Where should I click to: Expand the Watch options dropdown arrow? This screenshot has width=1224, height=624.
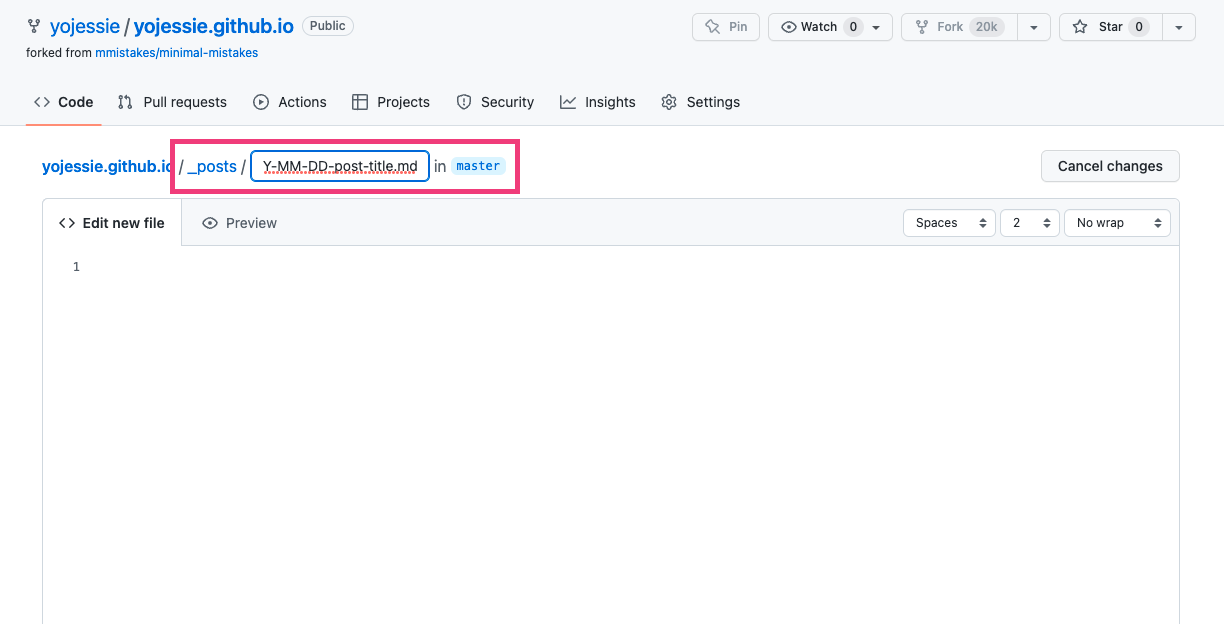[x=877, y=27]
